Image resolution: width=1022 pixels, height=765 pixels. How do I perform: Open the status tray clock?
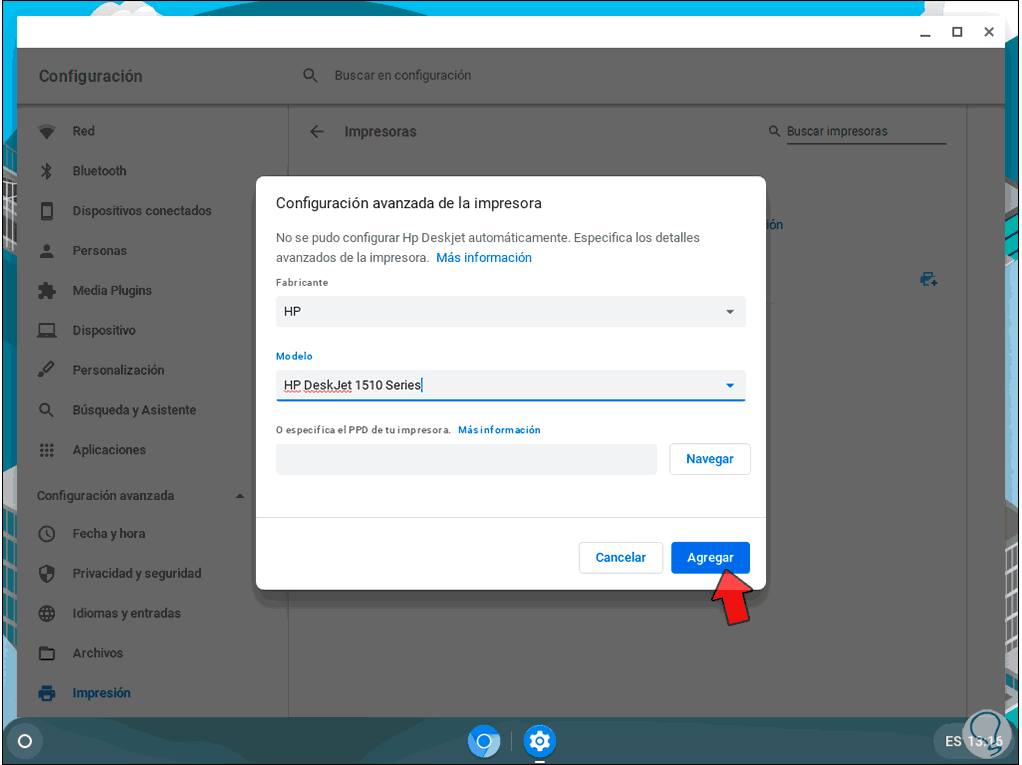coord(985,742)
